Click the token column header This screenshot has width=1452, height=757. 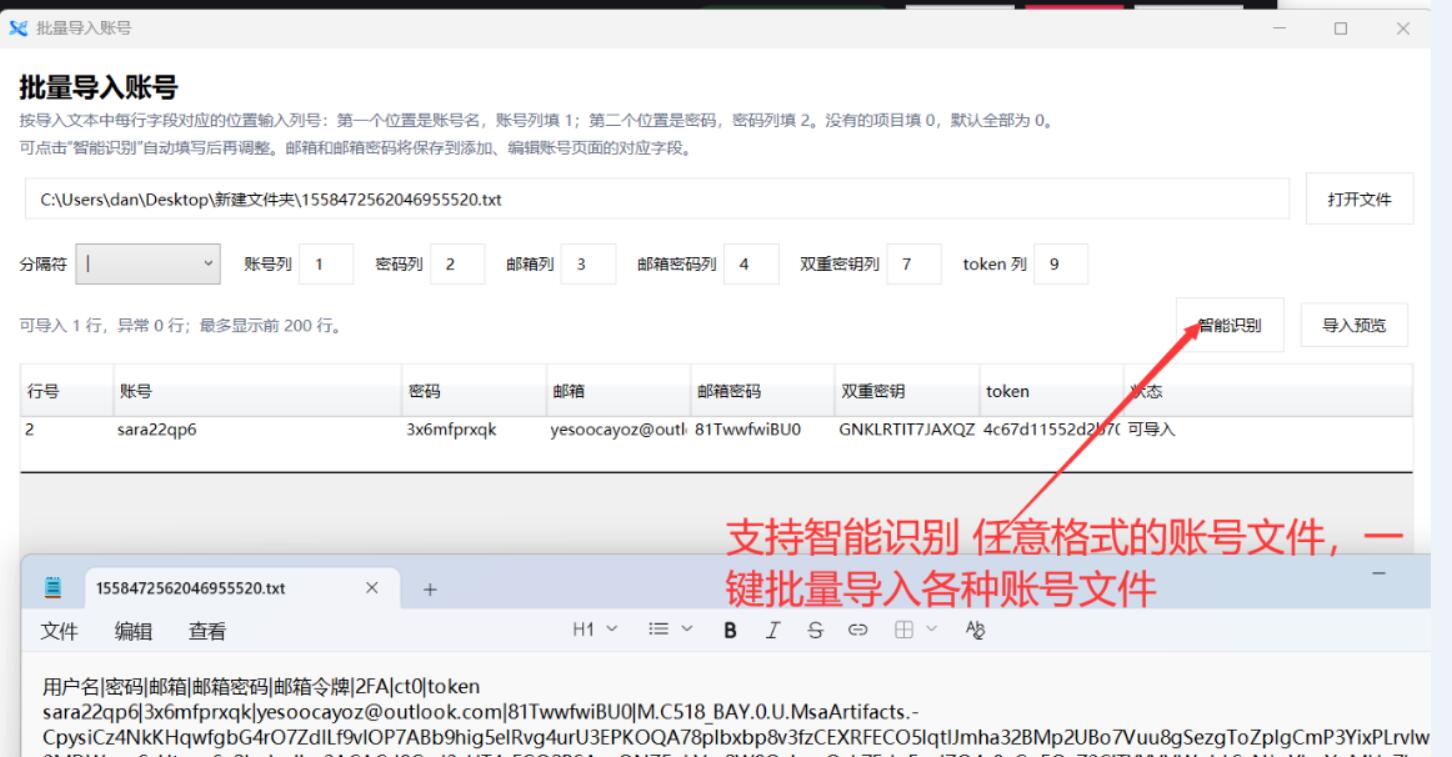click(1050, 391)
